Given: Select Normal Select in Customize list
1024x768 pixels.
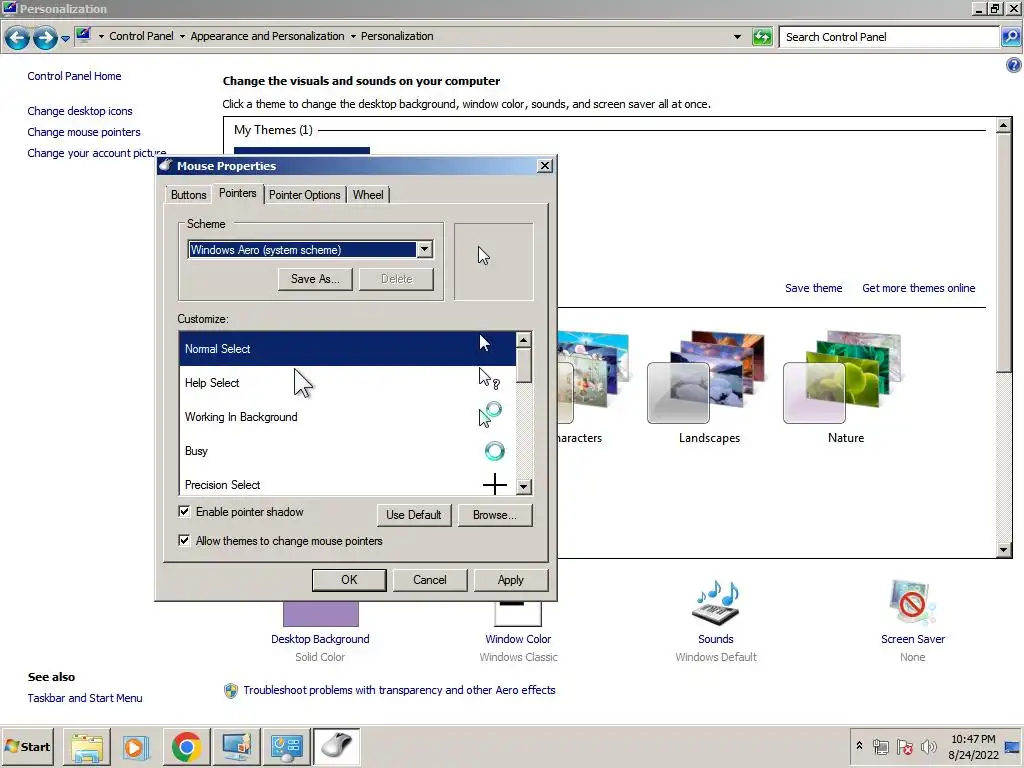Looking at the screenshot, I should (347, 349).
